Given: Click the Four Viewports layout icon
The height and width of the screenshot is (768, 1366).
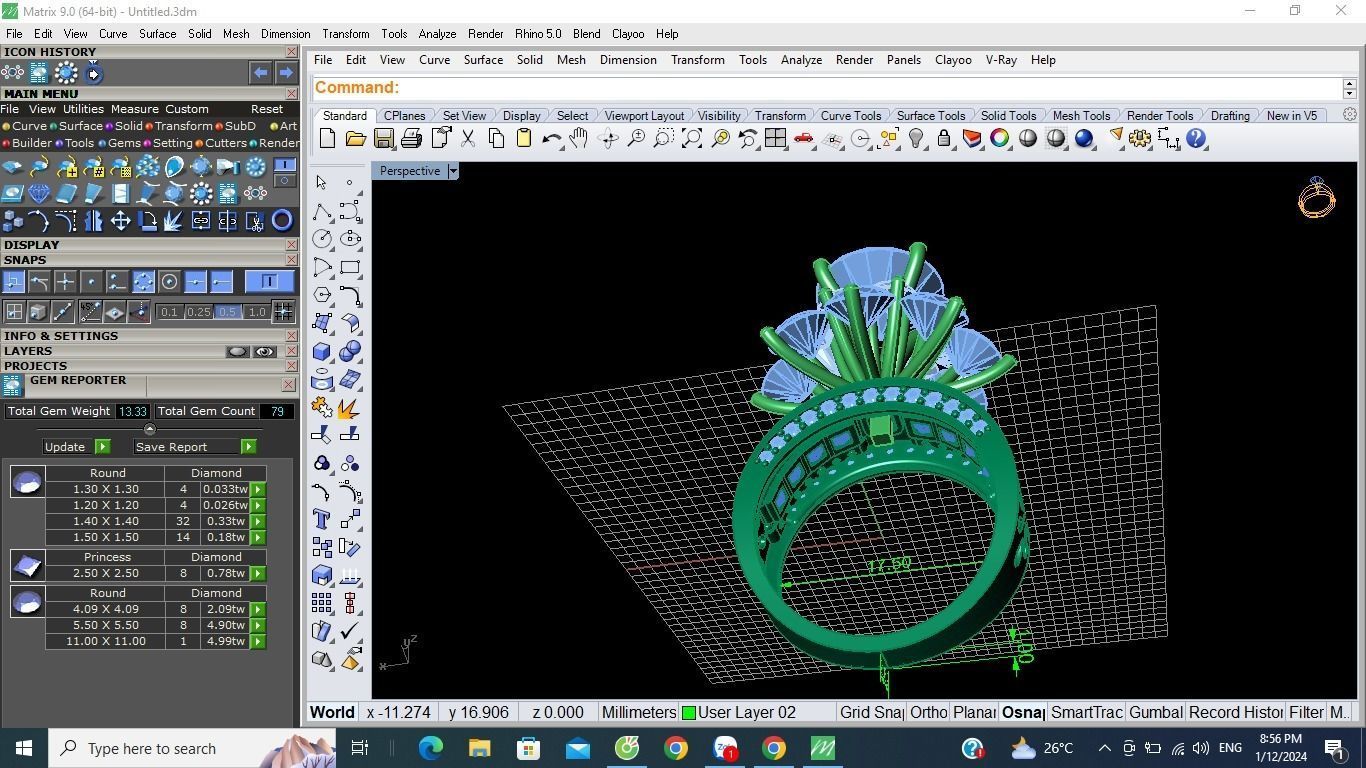Looking at the screenshot, I should (775, 139).
